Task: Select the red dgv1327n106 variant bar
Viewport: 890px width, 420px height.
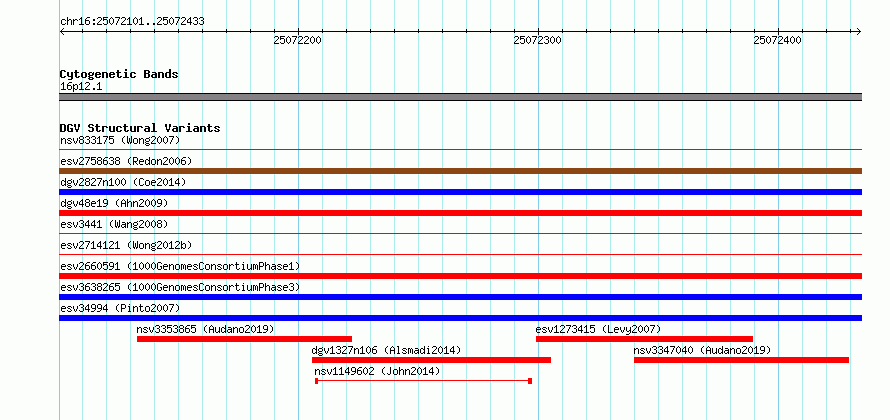Action: pos(431,360)
